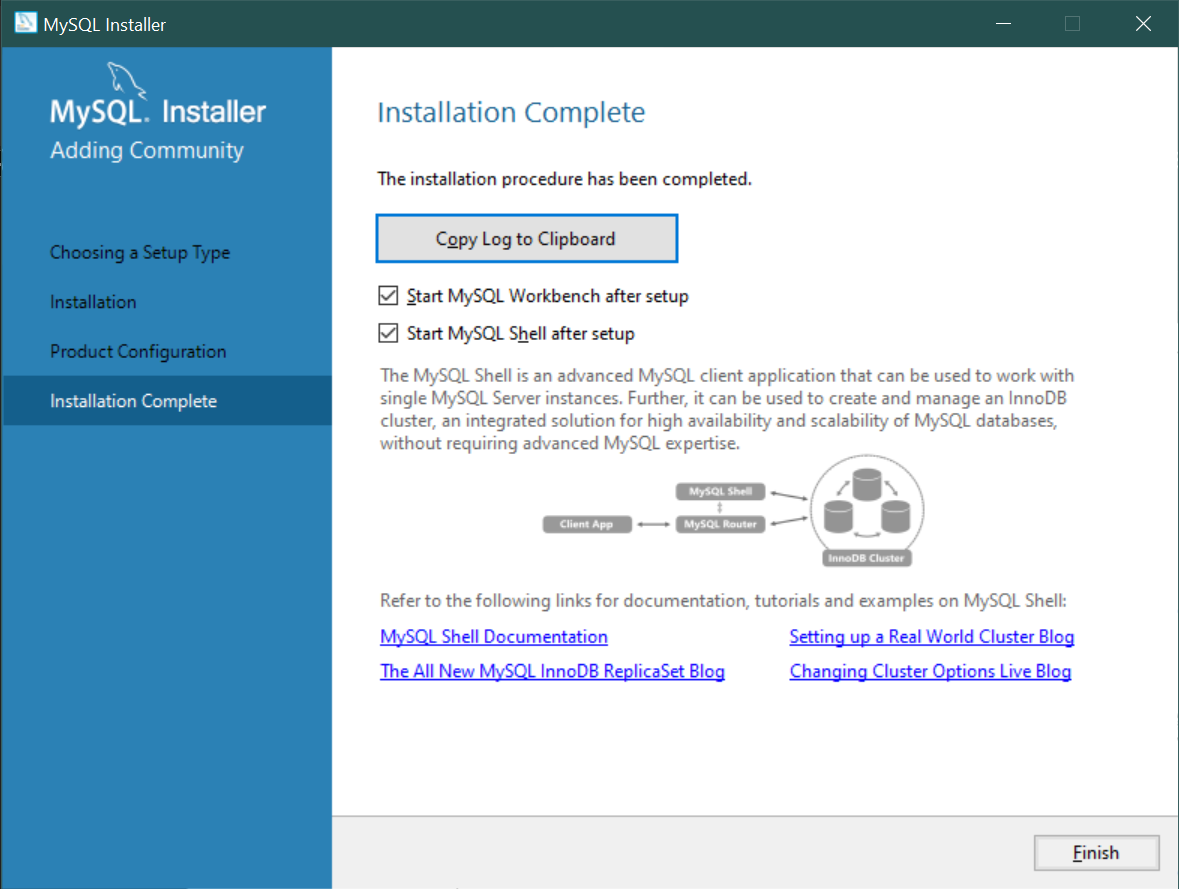This screenshot has height=889, width=1179.
Task: Open Setting up a Real World Cluster Blog
Action: (932, 636)
